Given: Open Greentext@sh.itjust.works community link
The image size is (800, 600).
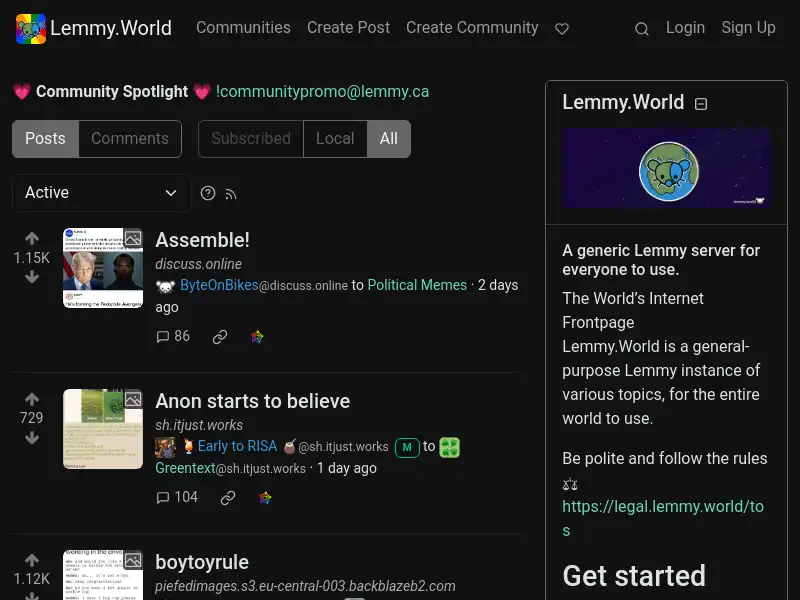Looking at the screenshot, I should coord(231,468).
